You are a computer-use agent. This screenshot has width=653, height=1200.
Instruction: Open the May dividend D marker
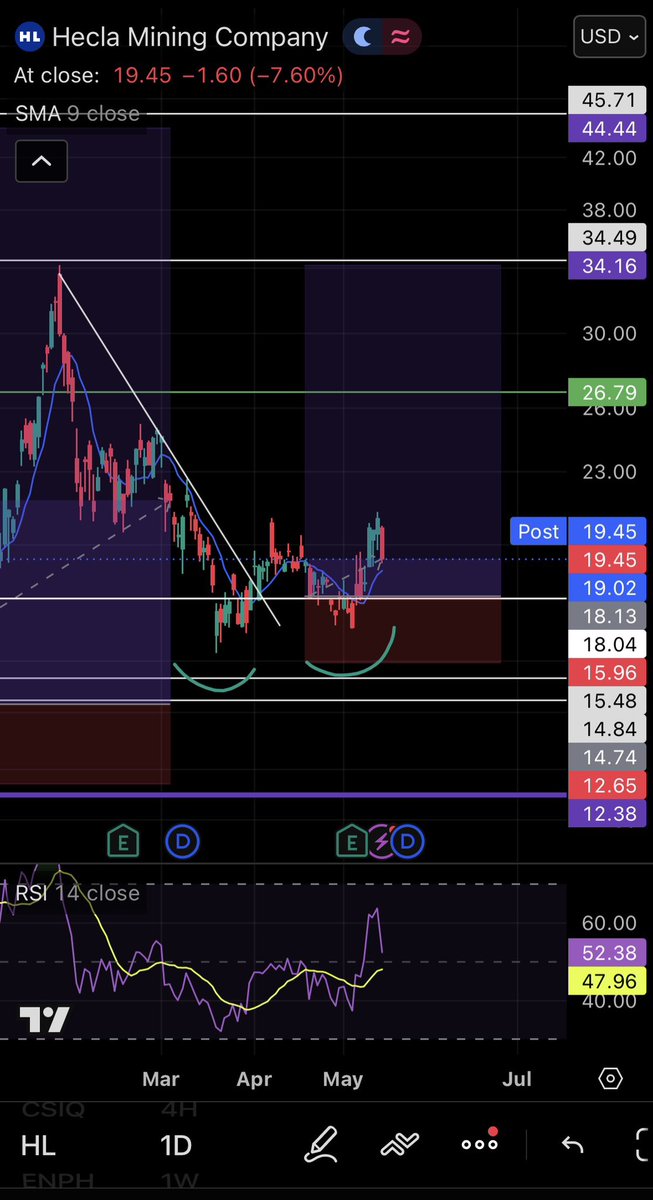[x=408, y=842]
